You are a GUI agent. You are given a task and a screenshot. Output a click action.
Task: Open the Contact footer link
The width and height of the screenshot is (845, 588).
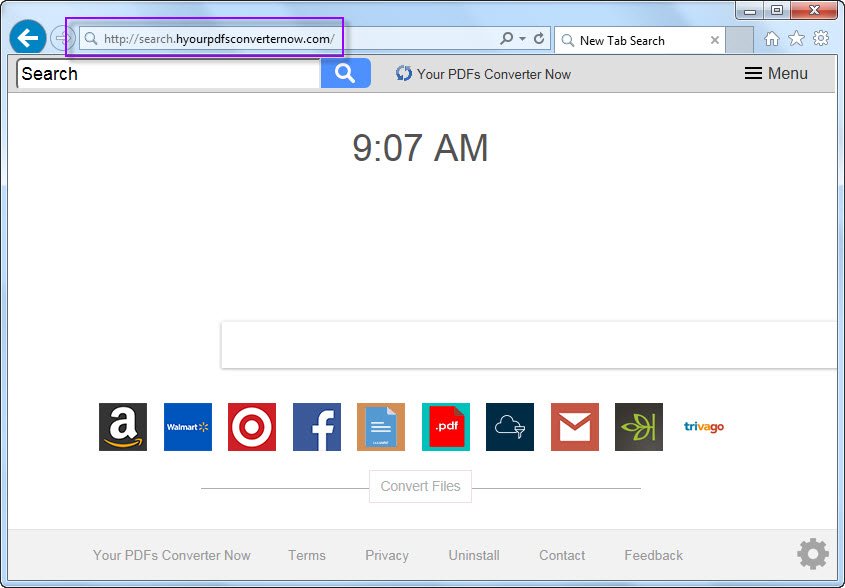[562, 555]
